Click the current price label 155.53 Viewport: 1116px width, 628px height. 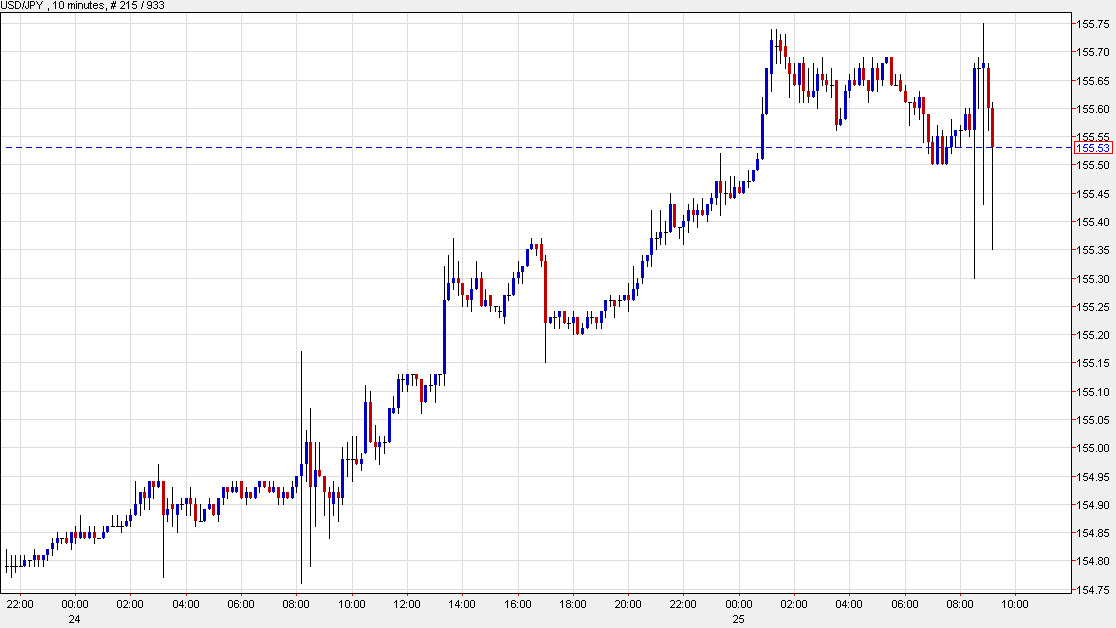click(1093, 148)
